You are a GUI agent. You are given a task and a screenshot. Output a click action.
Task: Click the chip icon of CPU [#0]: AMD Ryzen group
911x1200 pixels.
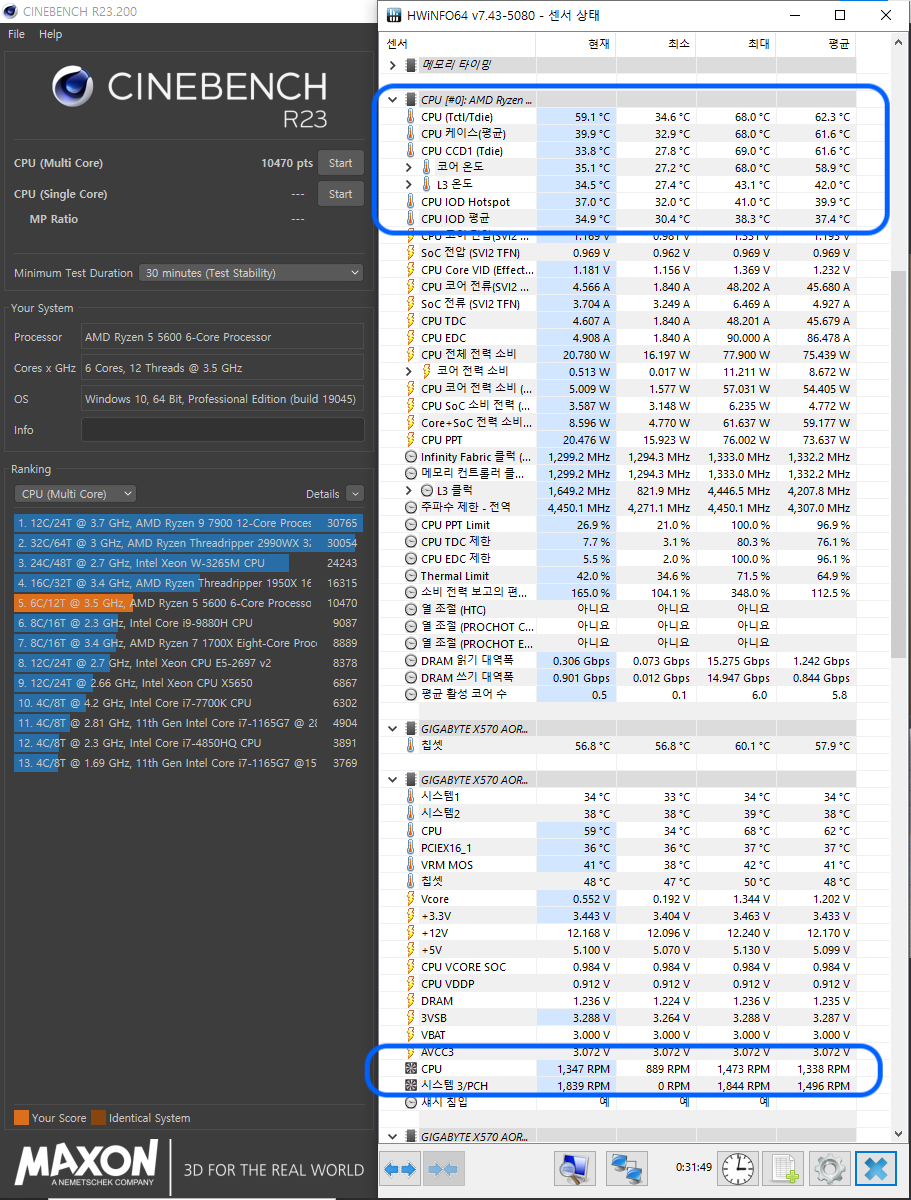(x=410, y=100)
